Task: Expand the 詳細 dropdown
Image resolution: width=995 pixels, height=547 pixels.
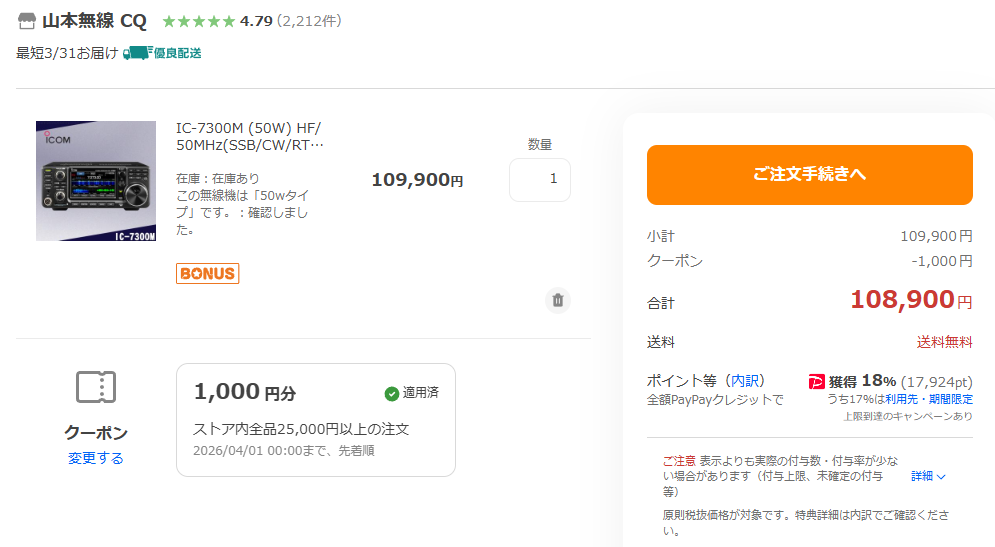Action: (928, 477)
